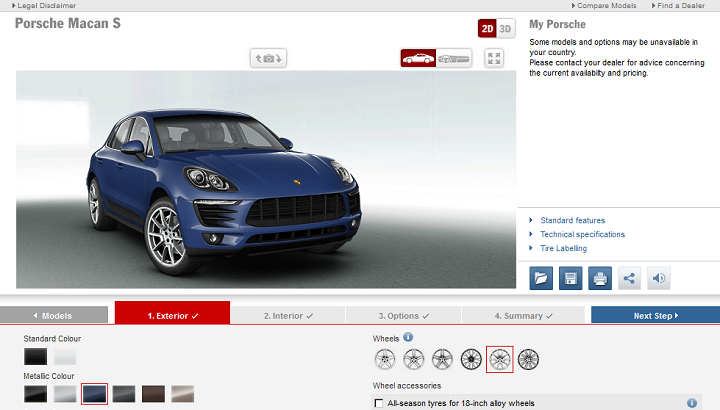Open a saved configuration with folder icon

541,278
